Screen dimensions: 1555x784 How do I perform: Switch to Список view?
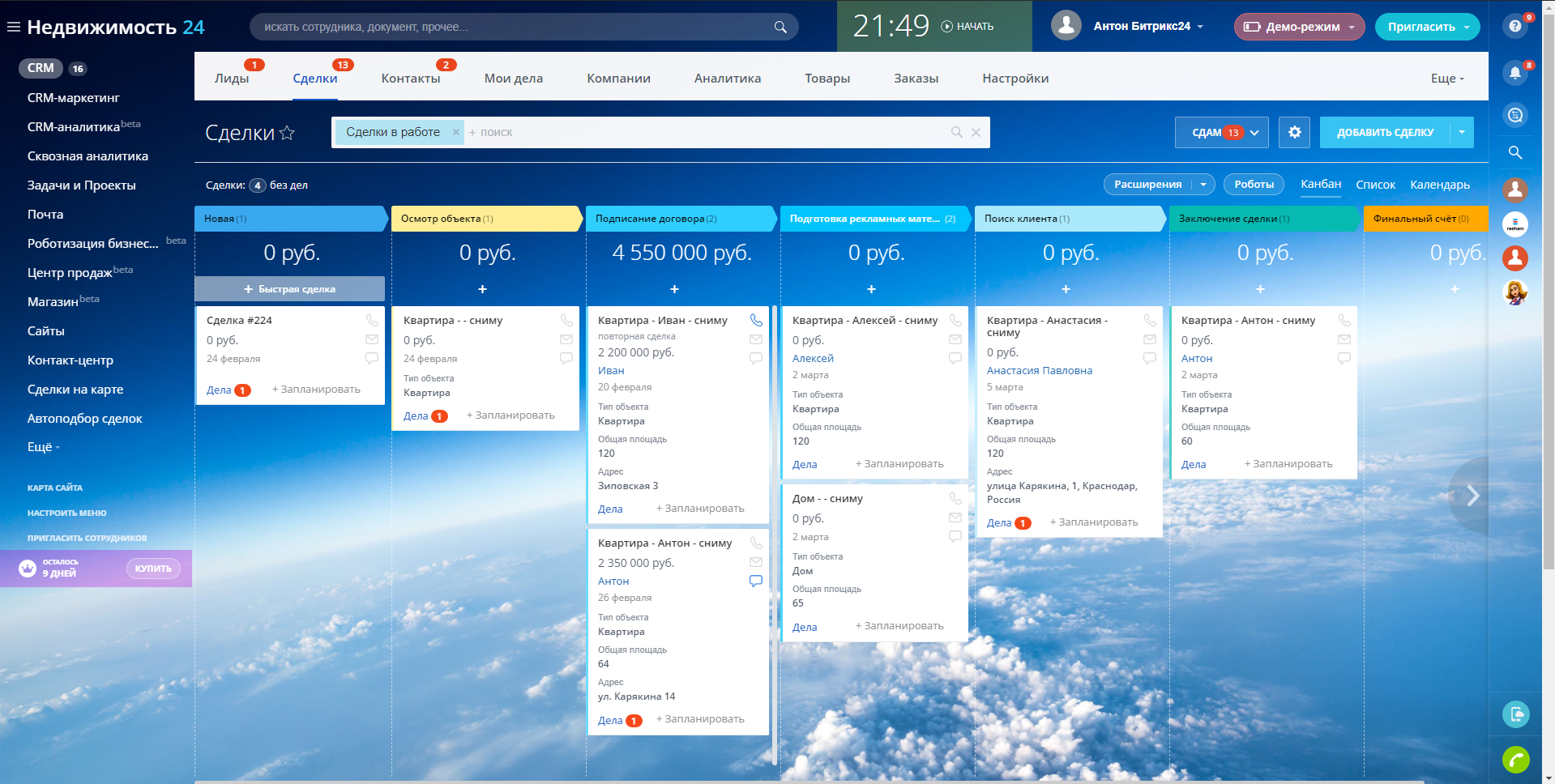pyautogui.click(x=1375, y=185)
